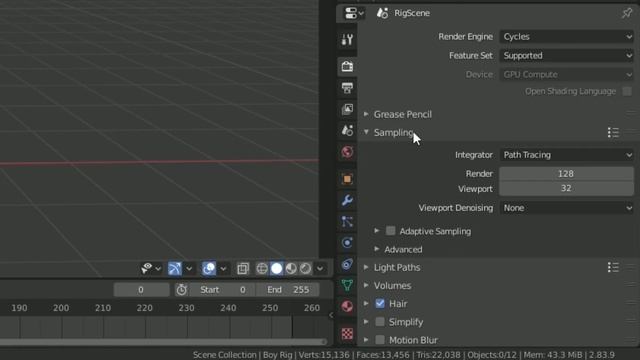Open the object visibility and selectability dropdown
Viewport: 640px width, 360px height.
click(151, 269)
